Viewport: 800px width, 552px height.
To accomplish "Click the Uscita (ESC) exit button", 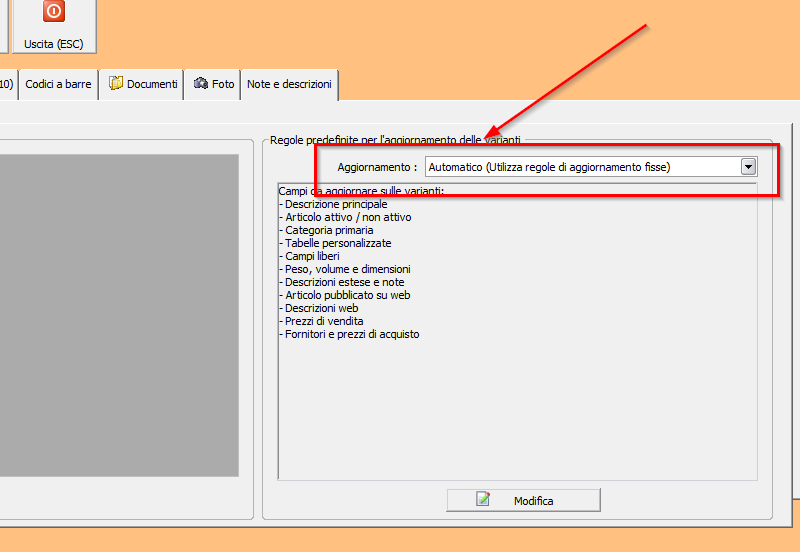I will pyautogui.click(x=54, y=26).
